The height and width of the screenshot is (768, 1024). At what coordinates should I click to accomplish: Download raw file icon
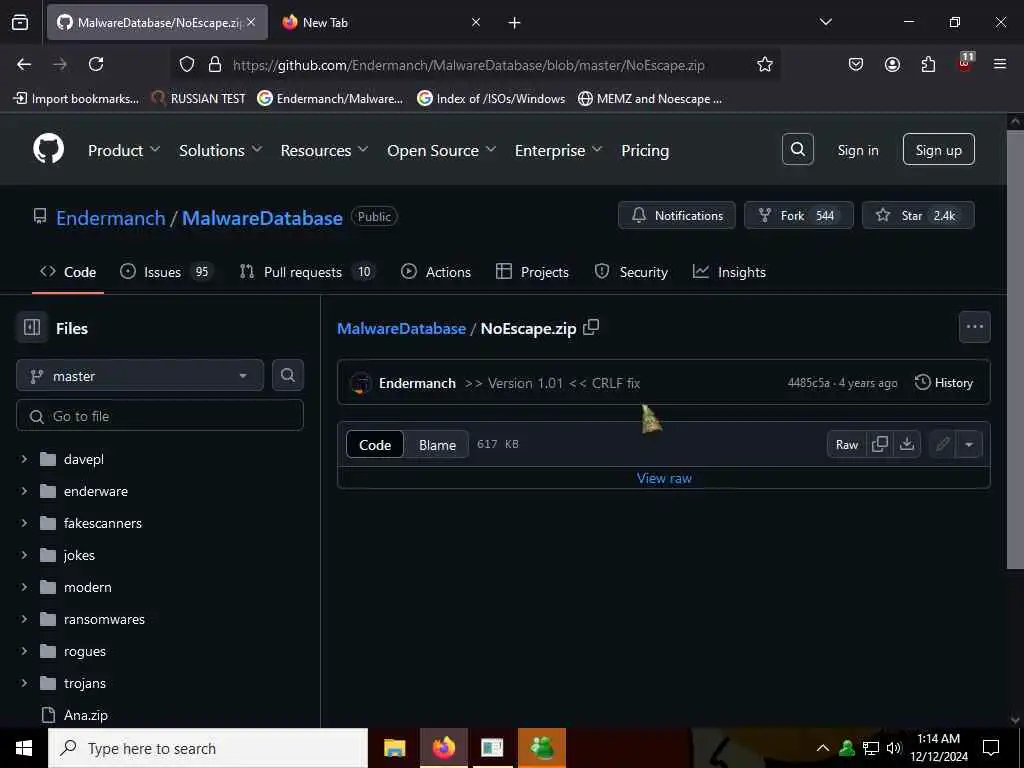click(906, 444)
